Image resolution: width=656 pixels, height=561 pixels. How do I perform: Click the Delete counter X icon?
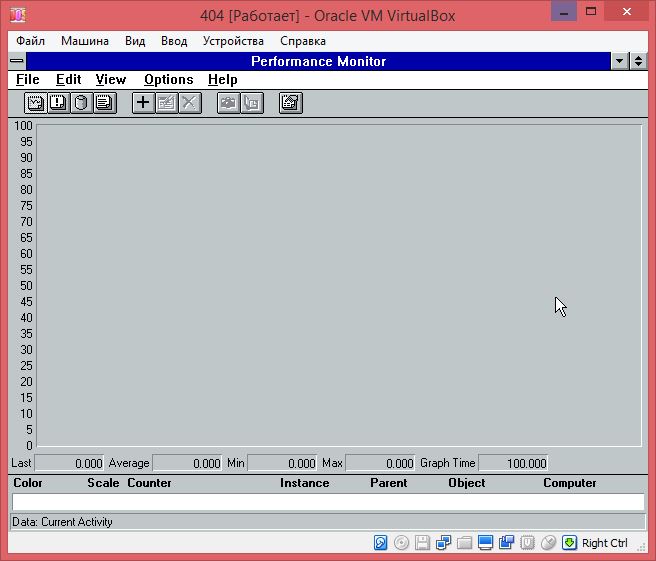[190, 103]
